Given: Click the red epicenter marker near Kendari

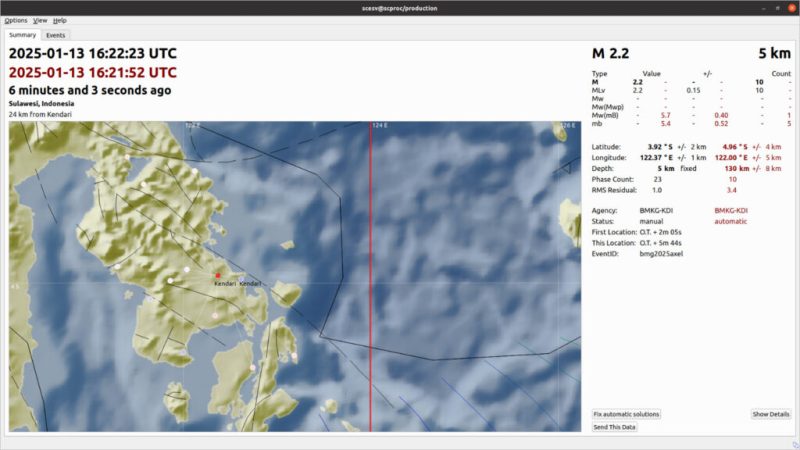Looking at the screenshot, I should (x=218, y=275).
